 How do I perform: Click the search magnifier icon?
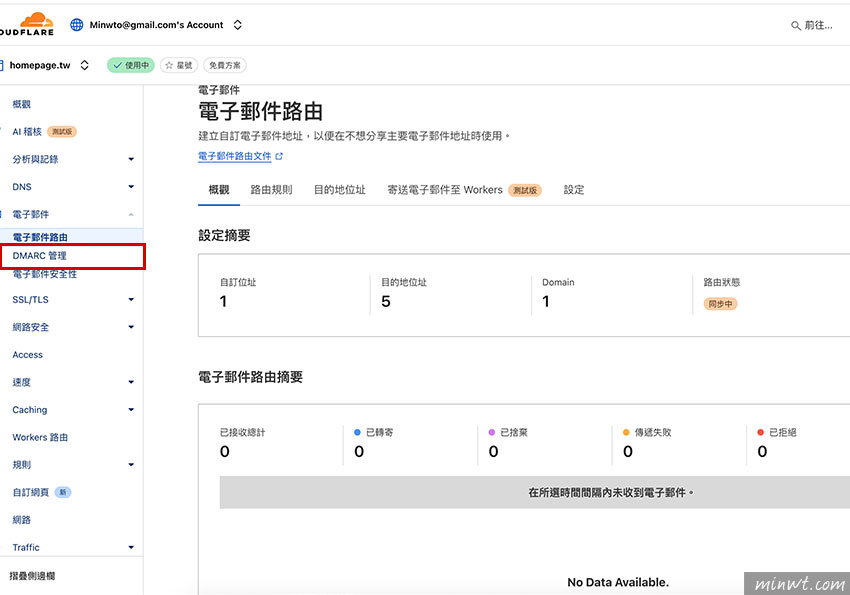[796, 25]
